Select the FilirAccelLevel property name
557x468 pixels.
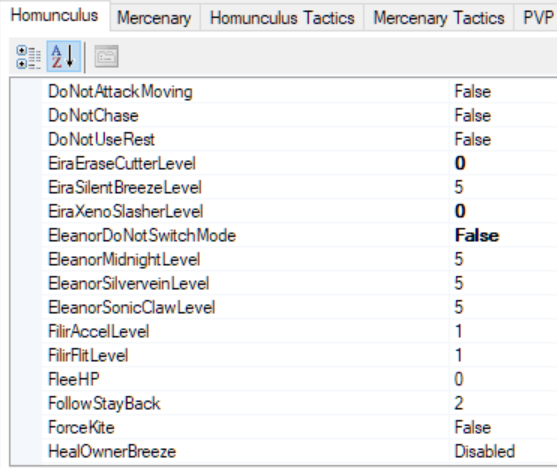pos(99,332)
